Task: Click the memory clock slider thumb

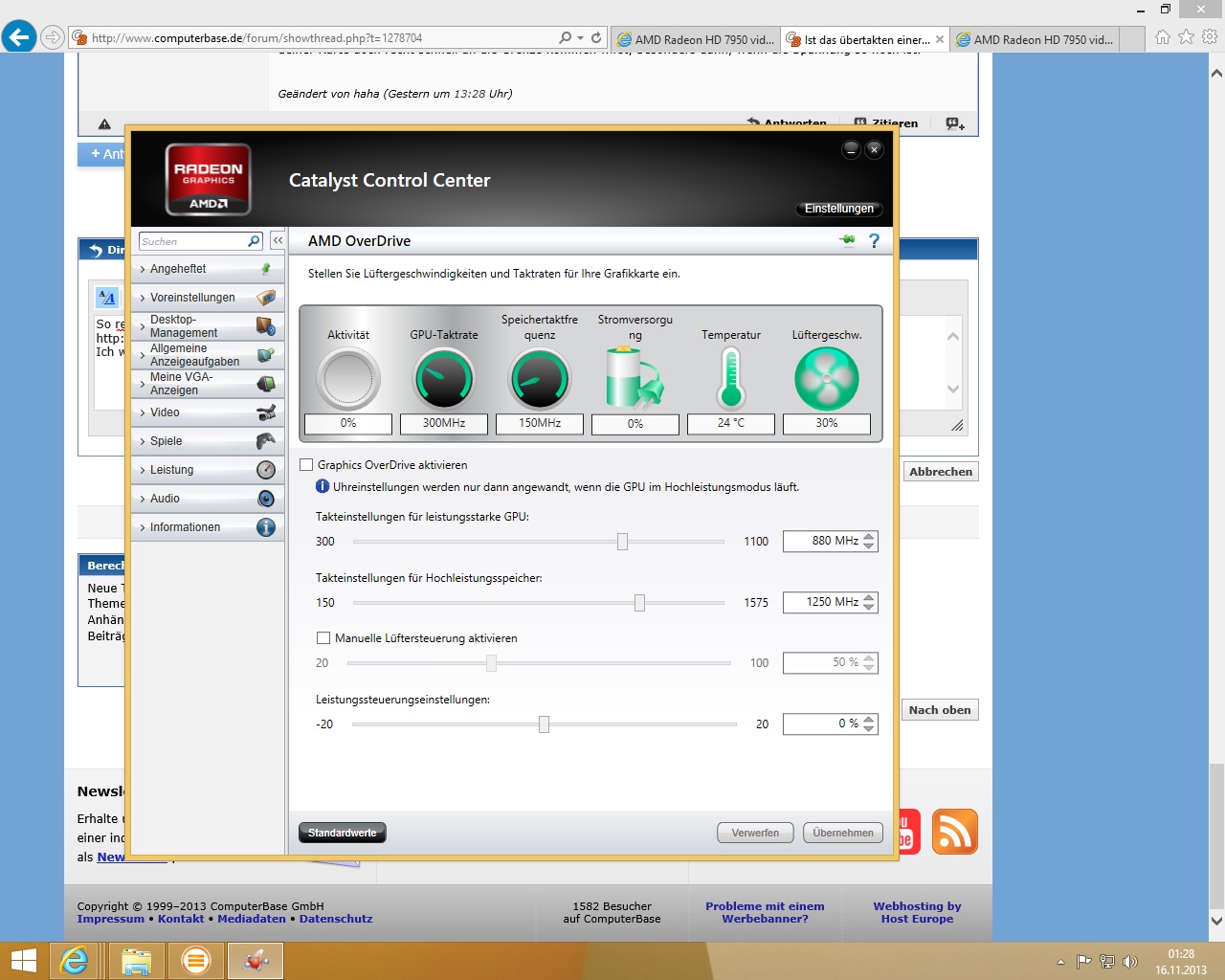Action: tap(639, 603)
